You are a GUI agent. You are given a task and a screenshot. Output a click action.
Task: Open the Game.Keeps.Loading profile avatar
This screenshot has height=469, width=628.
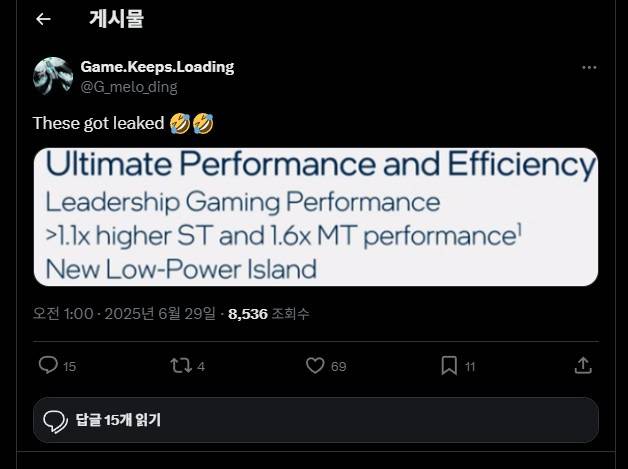click(x=52, y=76)
